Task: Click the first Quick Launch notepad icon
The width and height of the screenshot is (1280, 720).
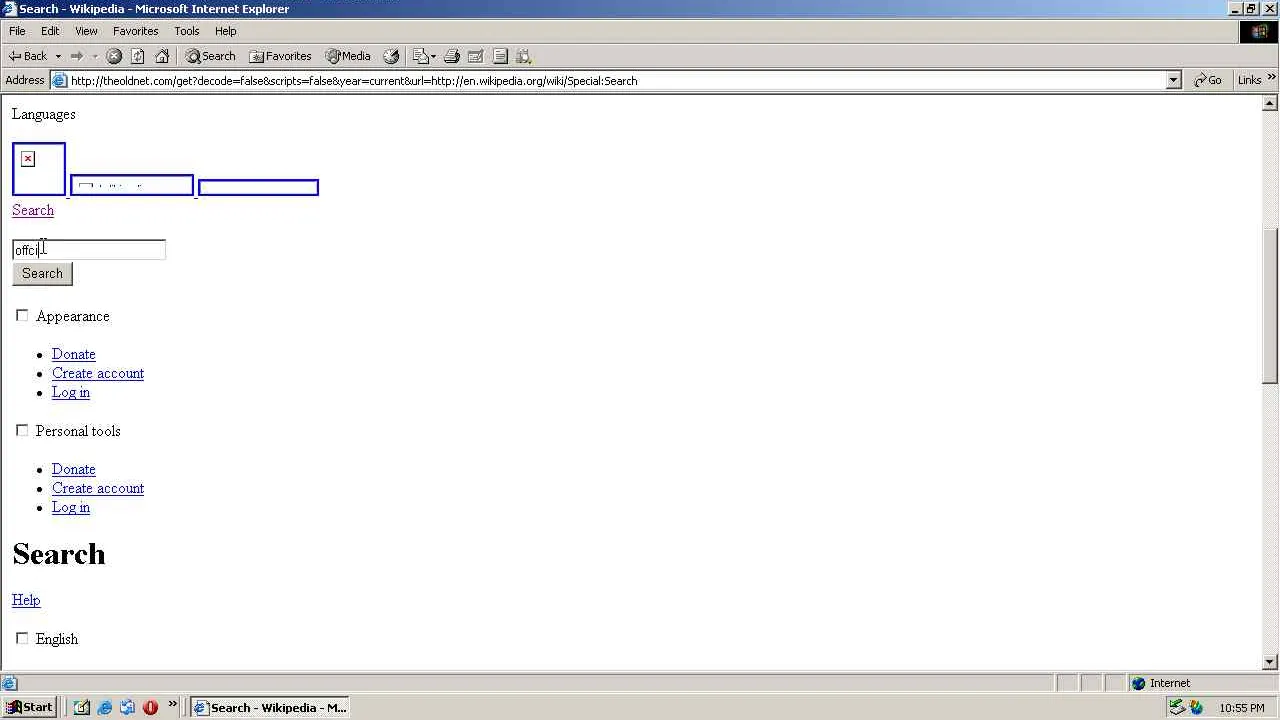Action: (82, 707)
